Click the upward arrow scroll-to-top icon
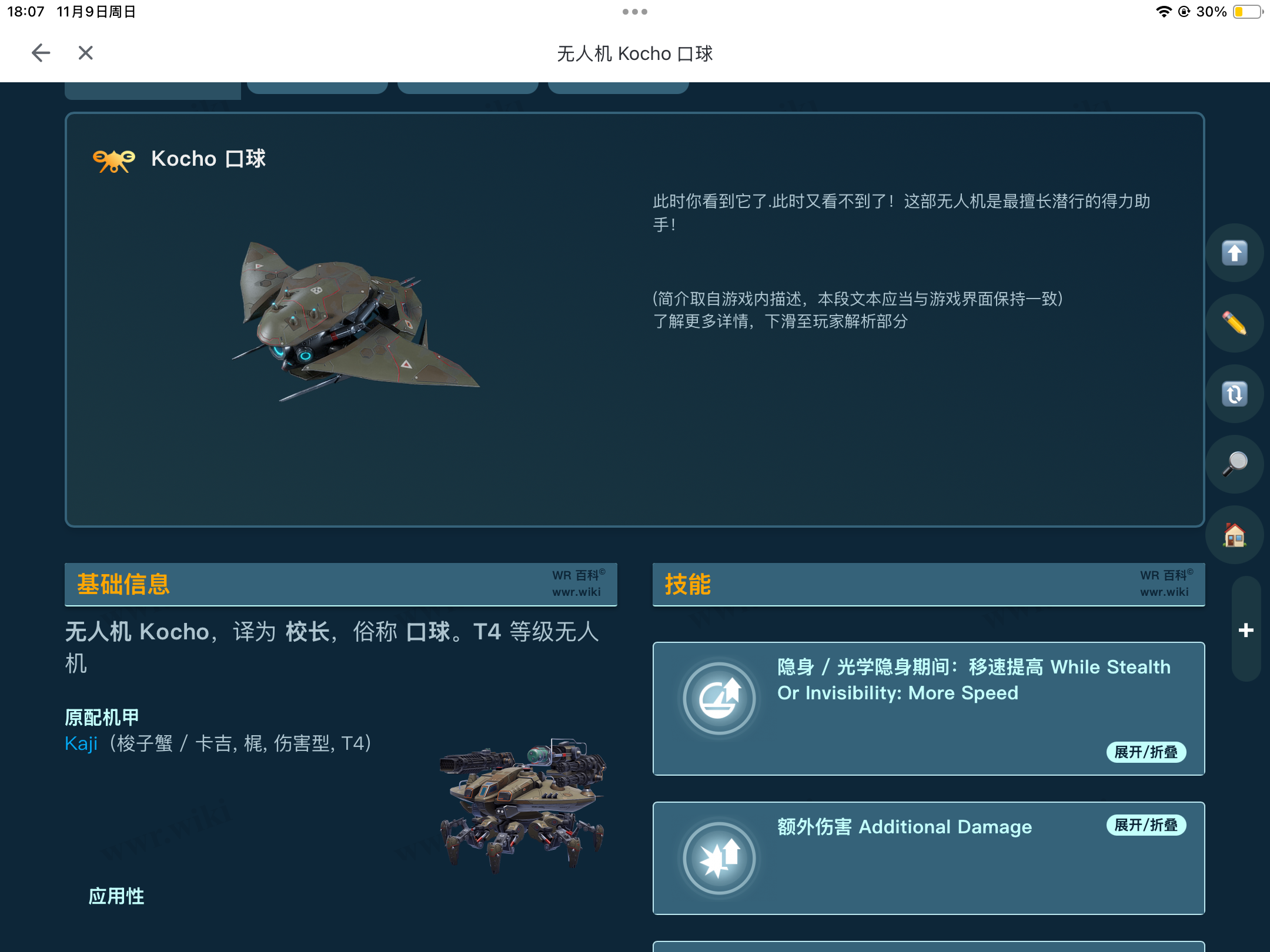The height and width of the screenshot is (952, 1270). [x=1234, y=253]
